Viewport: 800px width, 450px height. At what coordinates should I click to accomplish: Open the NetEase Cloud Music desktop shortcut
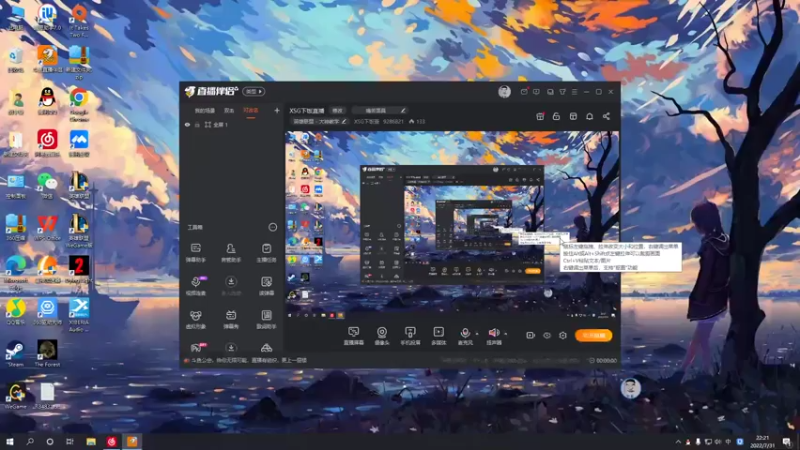pos(47,143)
